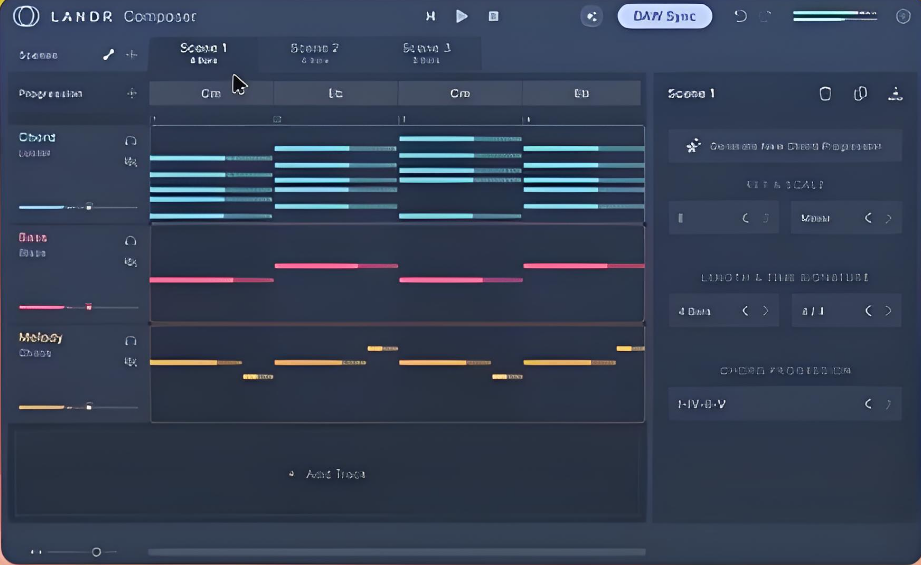Click Generate New Chord Progression

(x=785, y=146)
